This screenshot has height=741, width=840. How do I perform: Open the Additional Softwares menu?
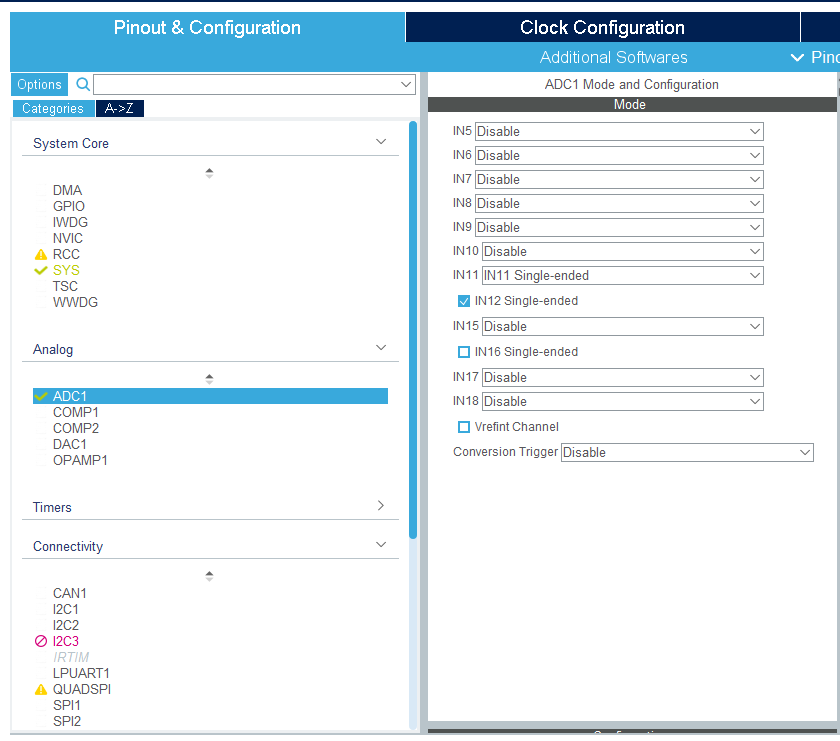point(613,57)
